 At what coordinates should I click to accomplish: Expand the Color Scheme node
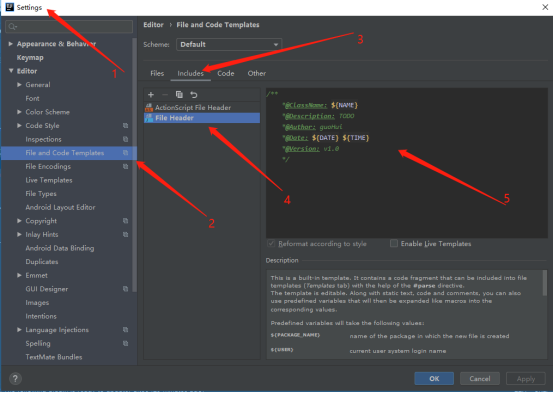click(x=19, y=112)
